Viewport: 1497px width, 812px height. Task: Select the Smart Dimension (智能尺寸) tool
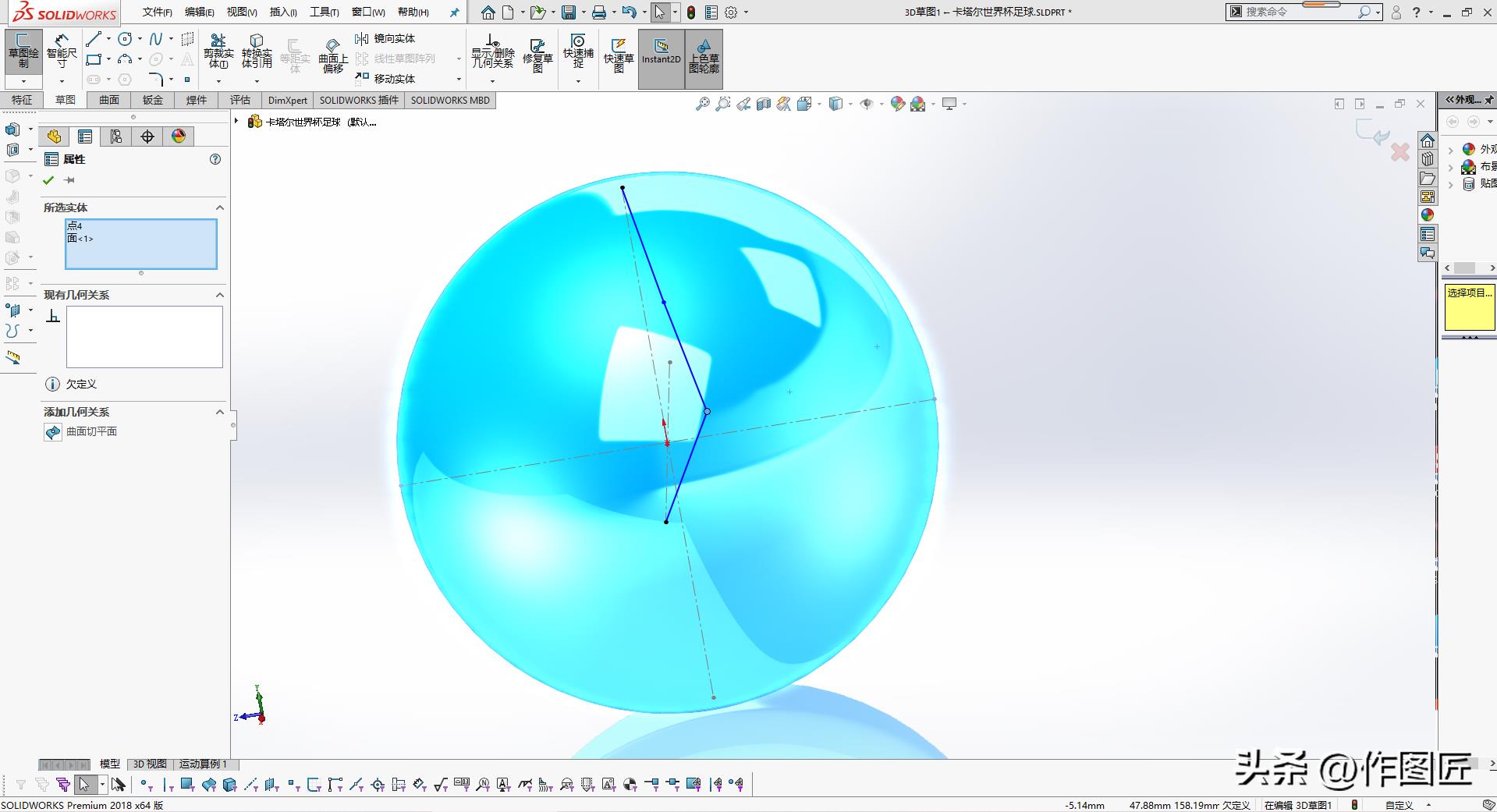pyautogui.click(x=62, y=52)
